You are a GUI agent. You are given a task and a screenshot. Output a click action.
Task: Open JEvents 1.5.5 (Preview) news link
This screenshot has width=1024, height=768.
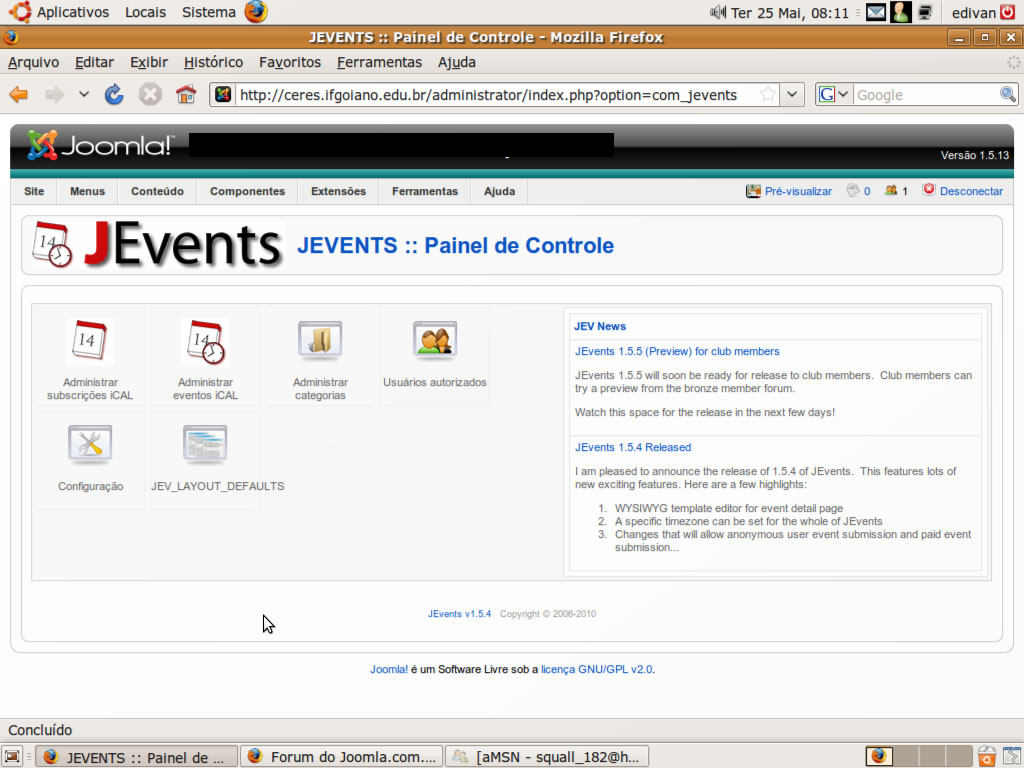click(x=677, y=351)
